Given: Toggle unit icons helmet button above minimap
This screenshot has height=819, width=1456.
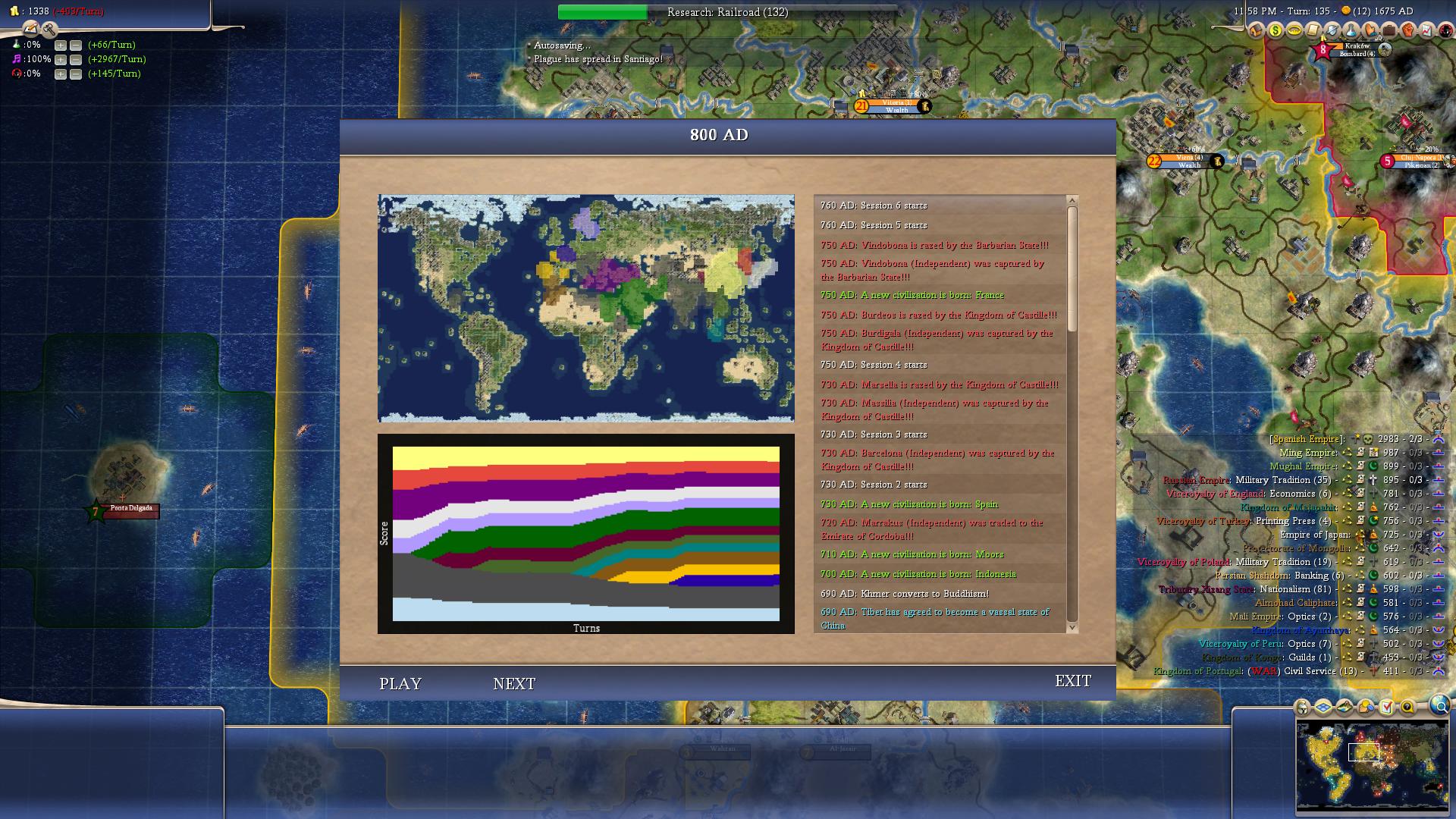Looking at the screenshot, I should 1302,708.
